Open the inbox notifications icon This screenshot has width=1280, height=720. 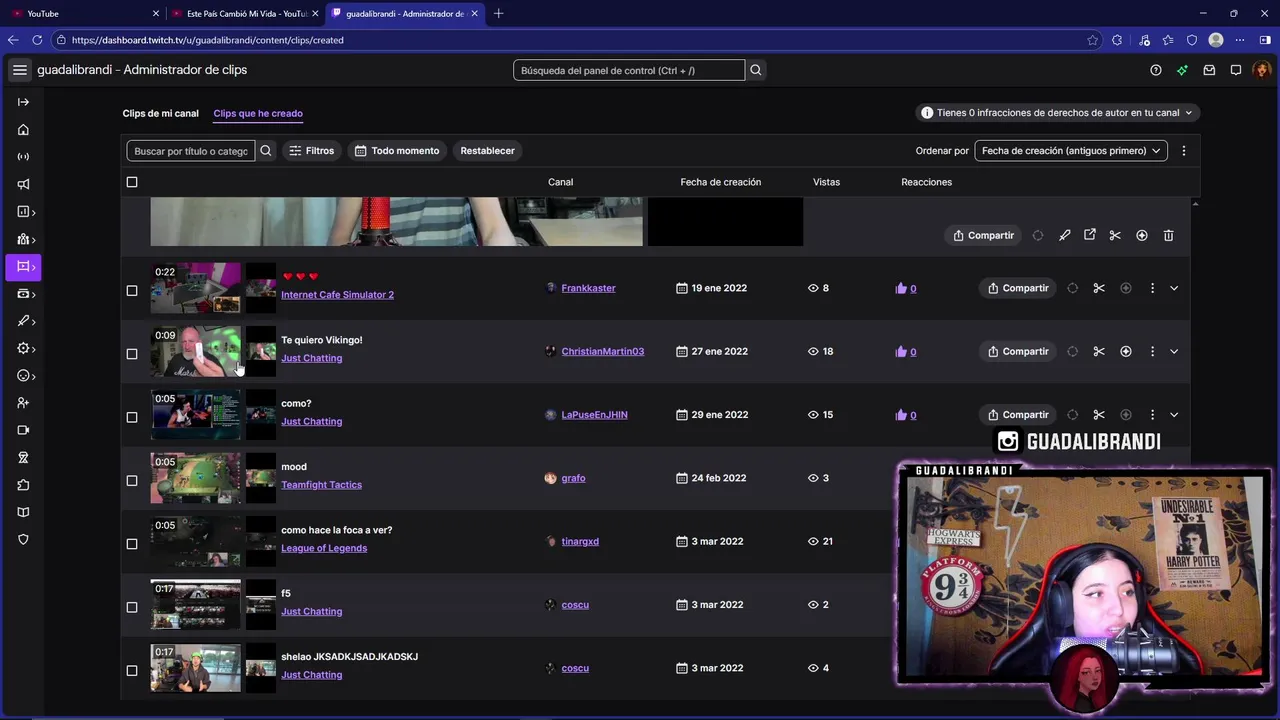click(x=1209, y=70)
